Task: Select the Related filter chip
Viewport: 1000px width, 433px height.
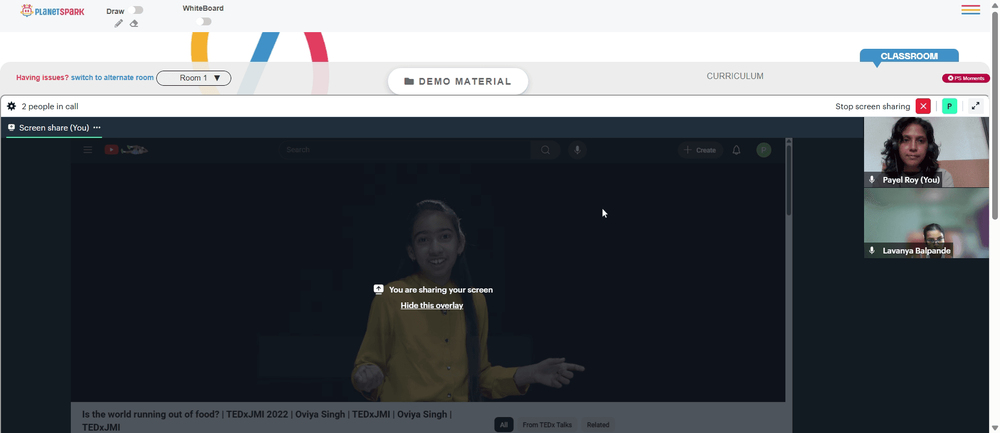Action: coord(598,425)
